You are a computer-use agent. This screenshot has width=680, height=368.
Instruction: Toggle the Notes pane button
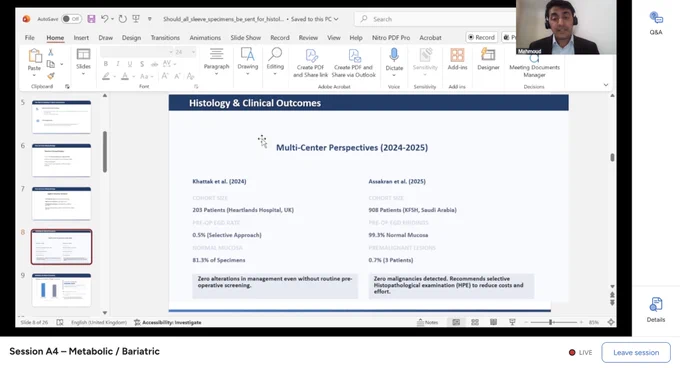(x=428, y=322)
